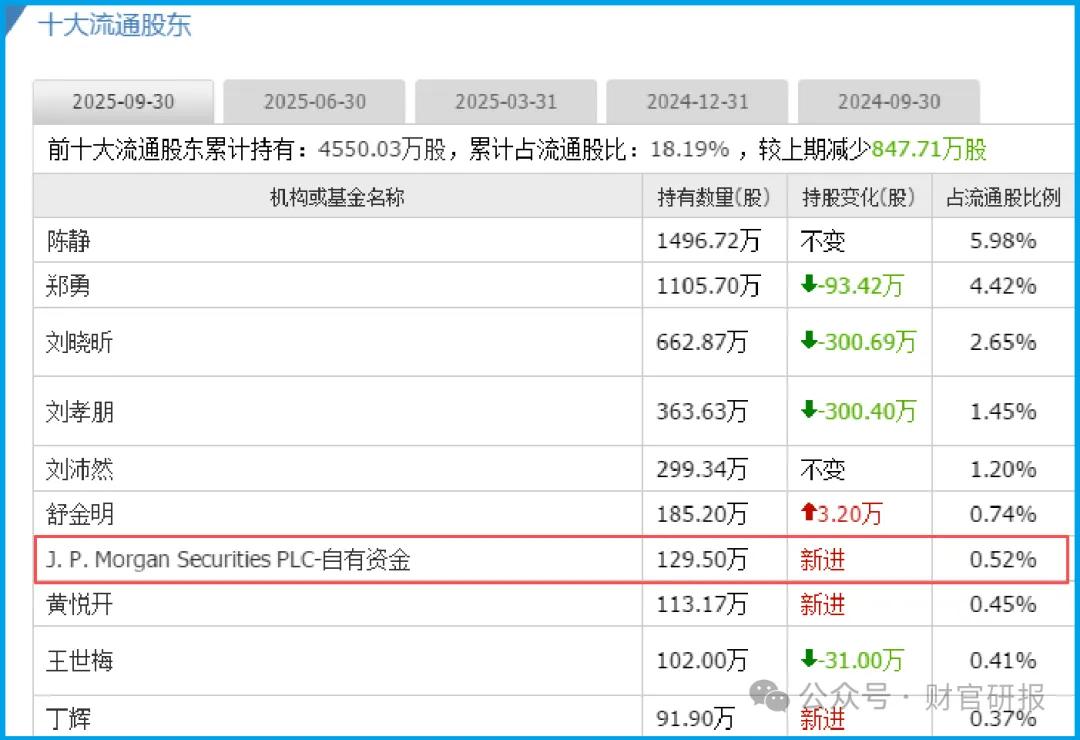
Task: Click the 十大流通股东 section heading
Action: (x=114, y=25)
